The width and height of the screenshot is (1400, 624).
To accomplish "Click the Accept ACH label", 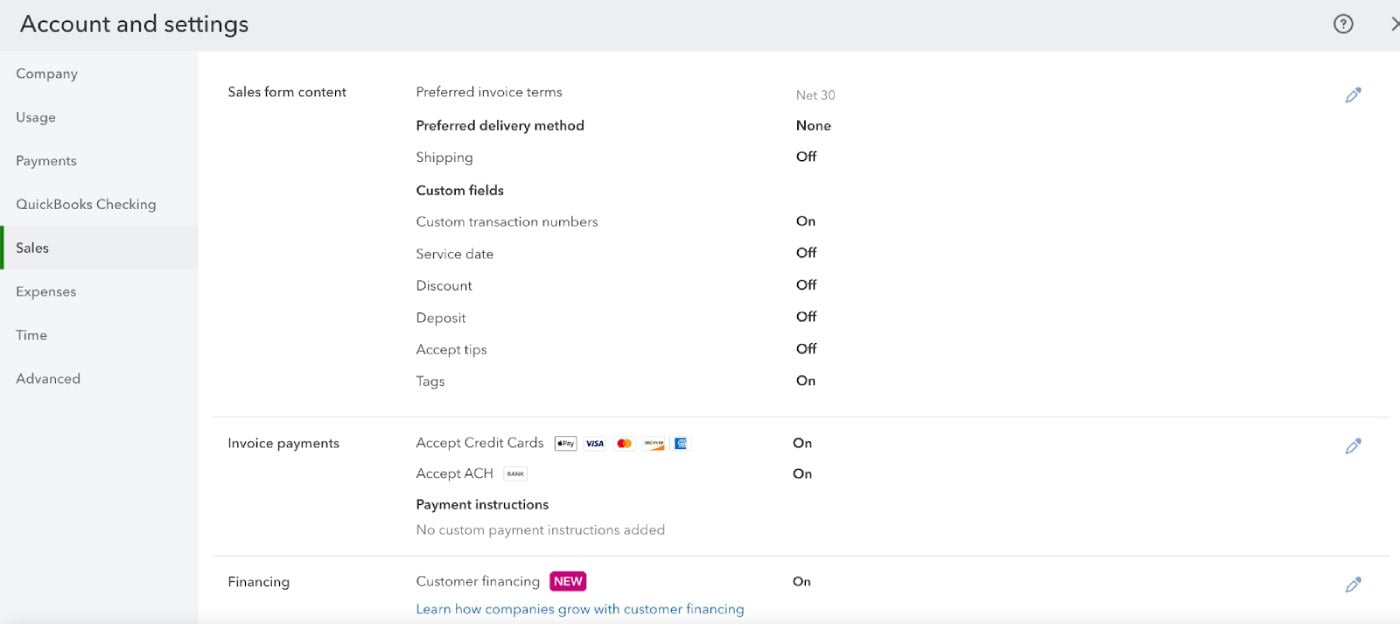I will click(x=455, y=474).
